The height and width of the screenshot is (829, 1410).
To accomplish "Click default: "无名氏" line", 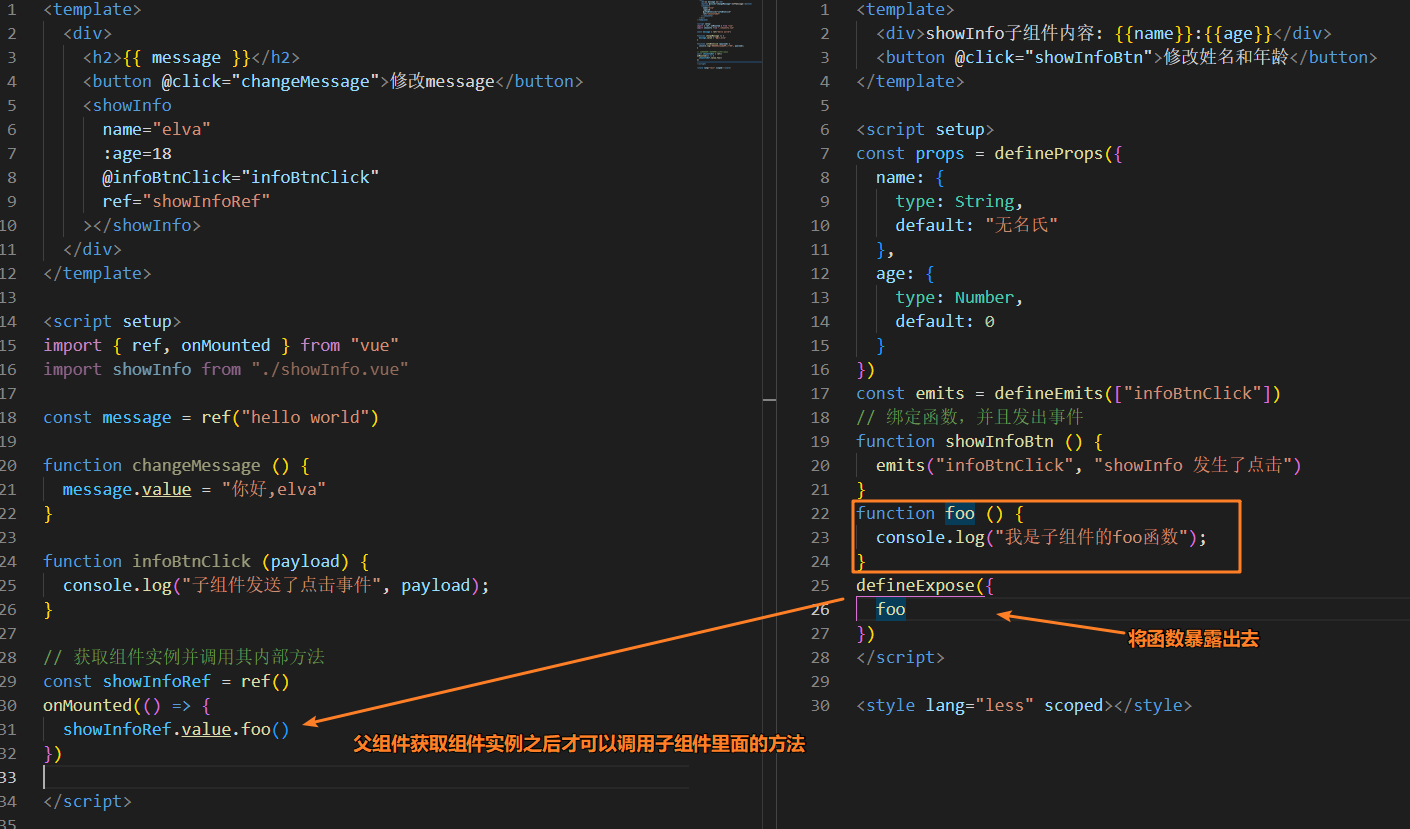I will click(x=977, y=225).
